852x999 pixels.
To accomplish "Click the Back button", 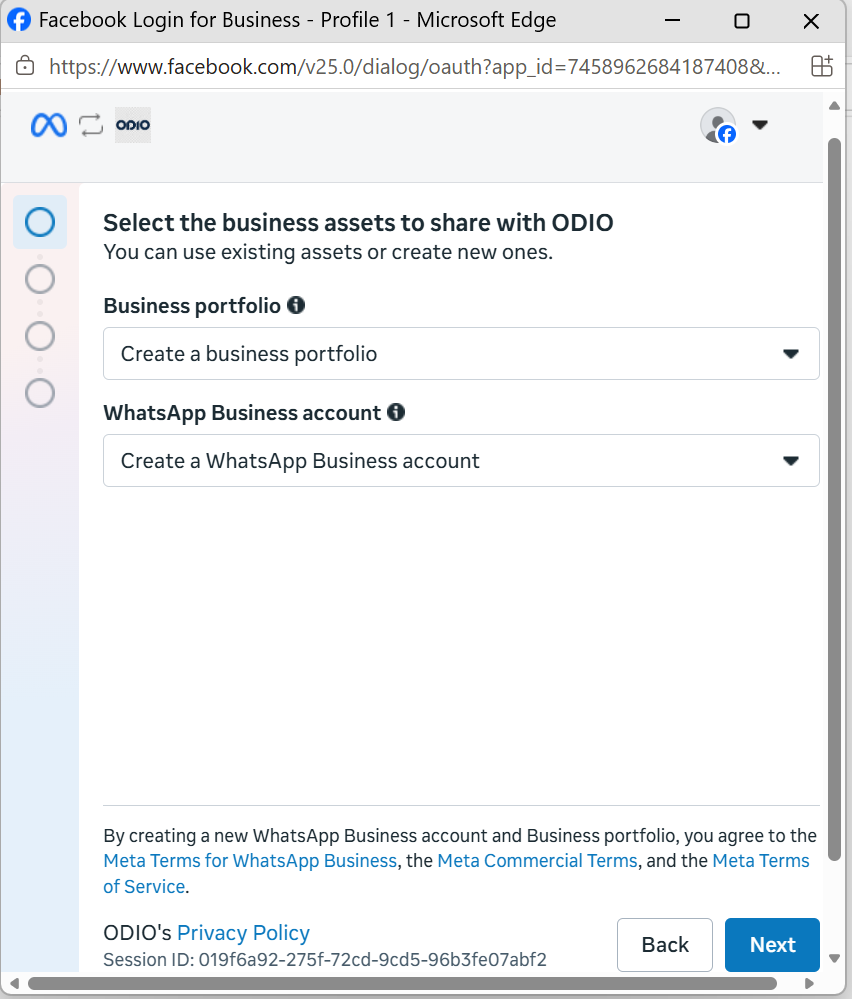I will [665, 945].
